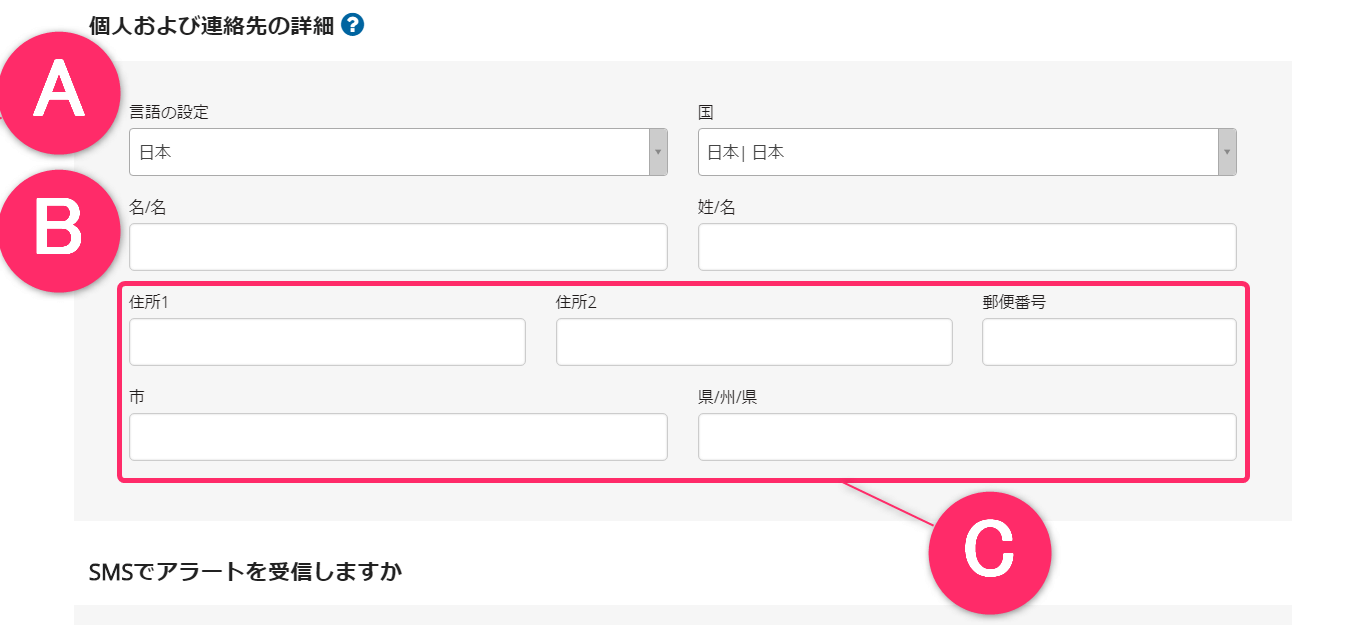Click into the 市 city field
The width and height of the screenshot is (1366, 625).
coord(398,437)
